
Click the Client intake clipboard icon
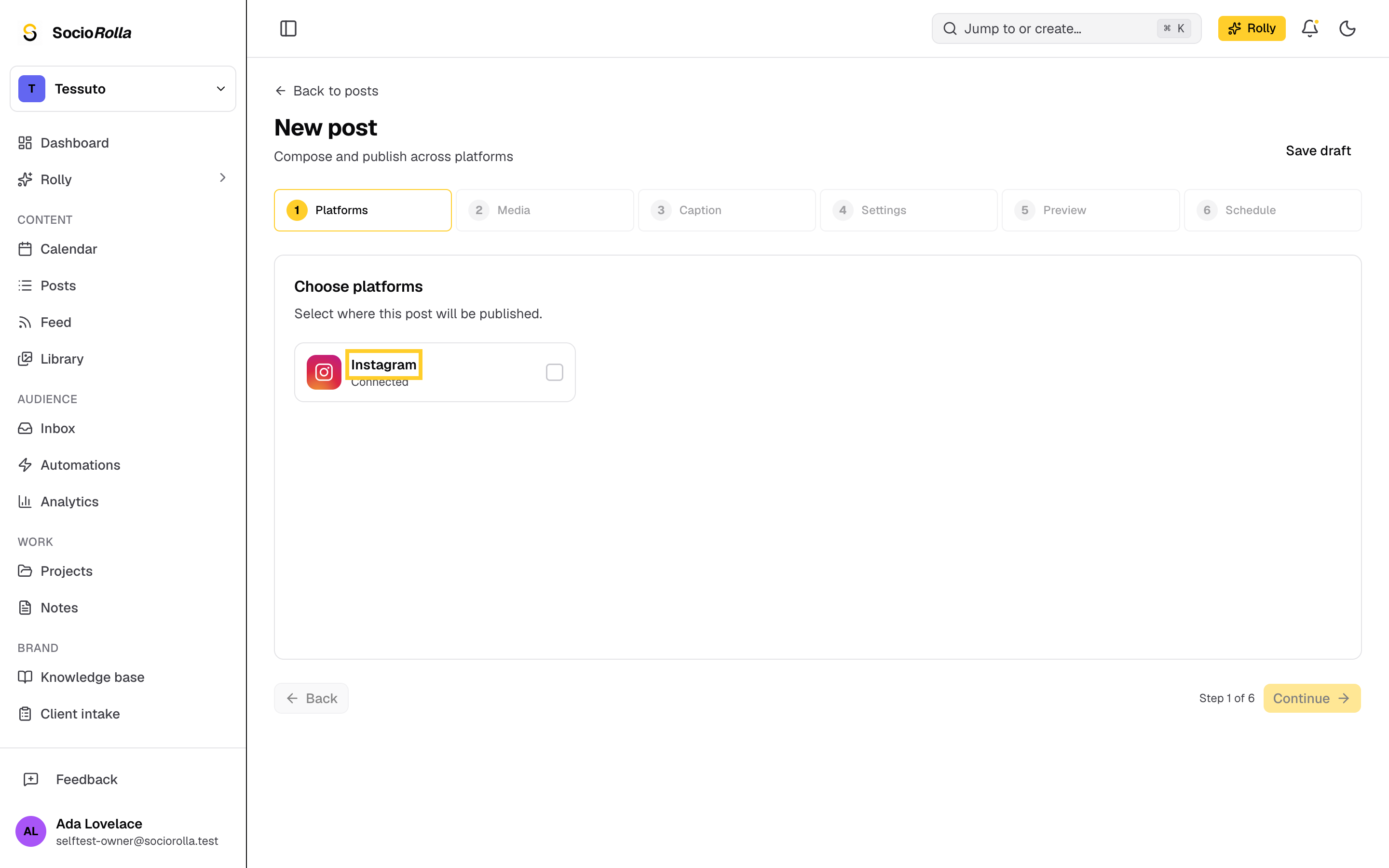pos(25,714)
